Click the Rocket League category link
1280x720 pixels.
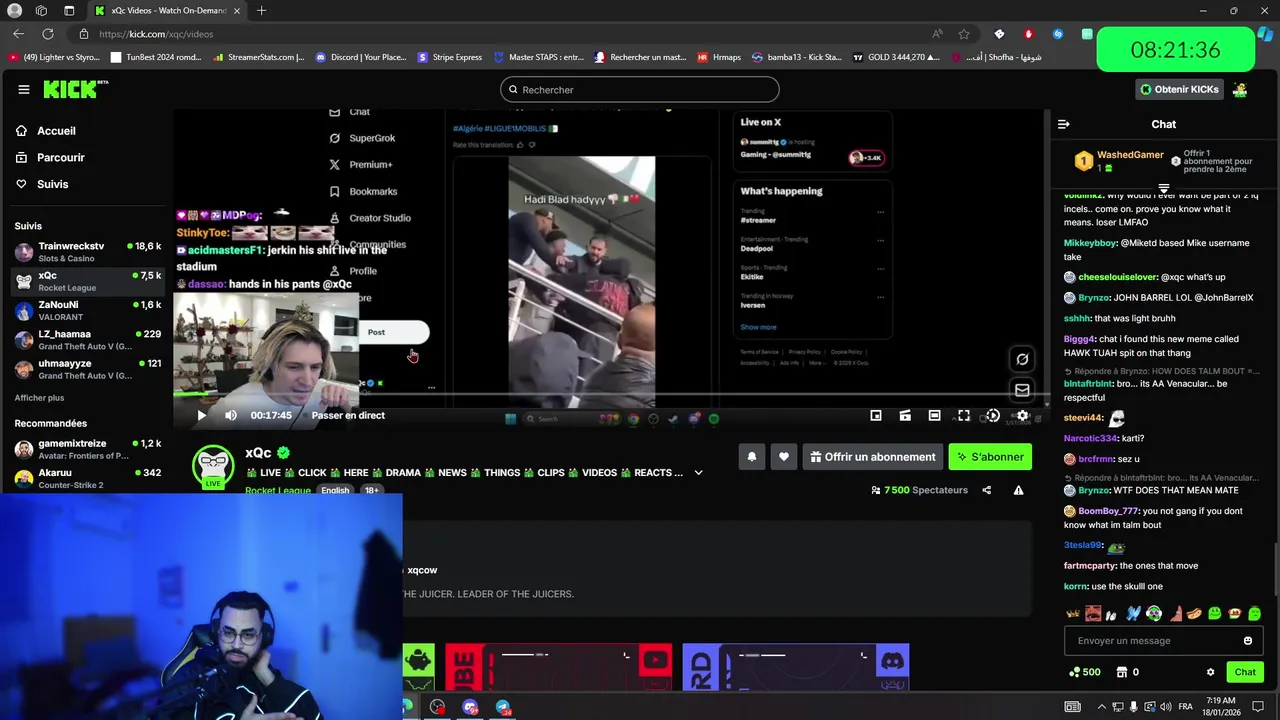(x=277, y=490)
